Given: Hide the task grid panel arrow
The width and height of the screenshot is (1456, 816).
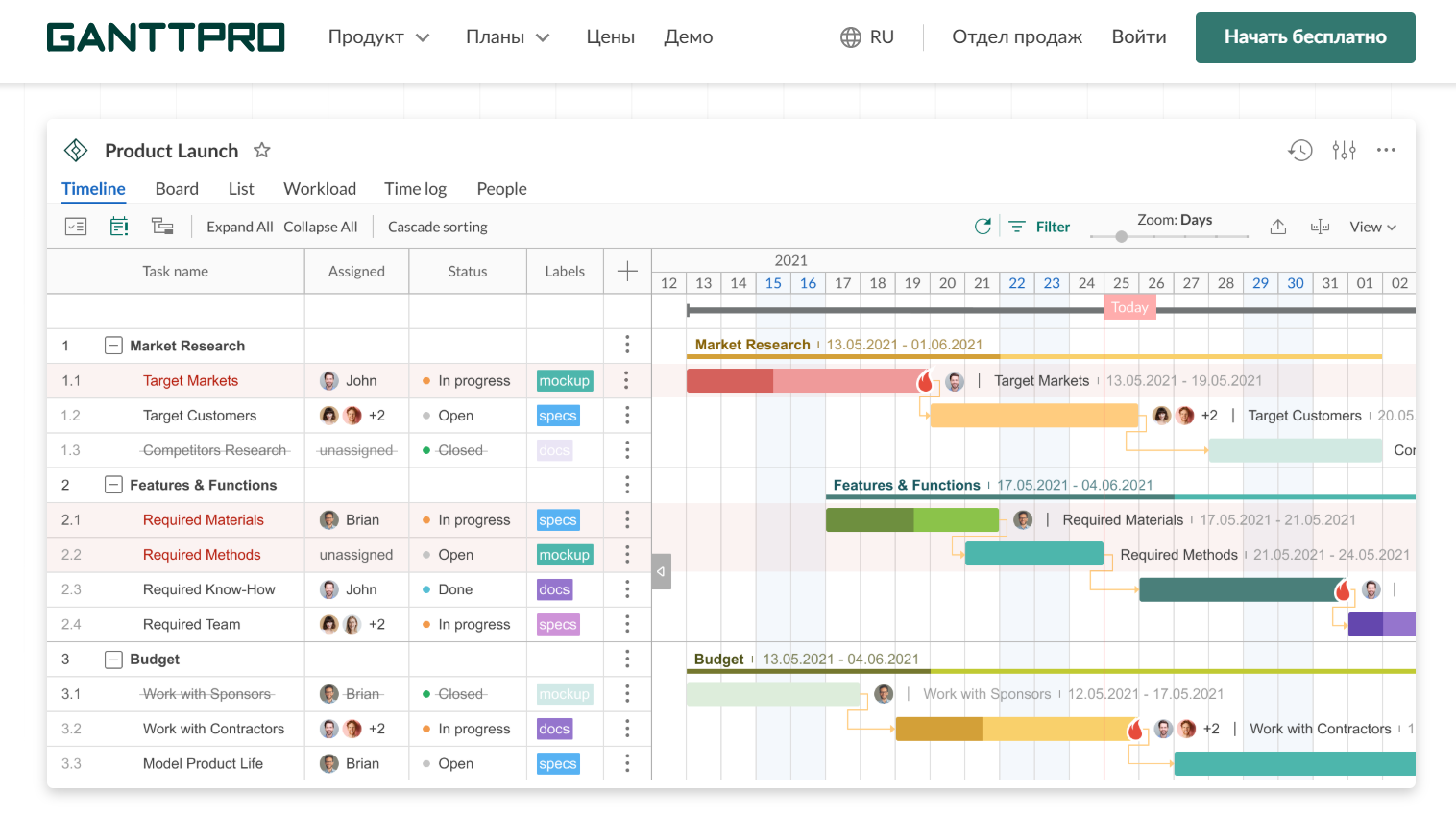Looking at the screenshot, I should pos(661,571).
